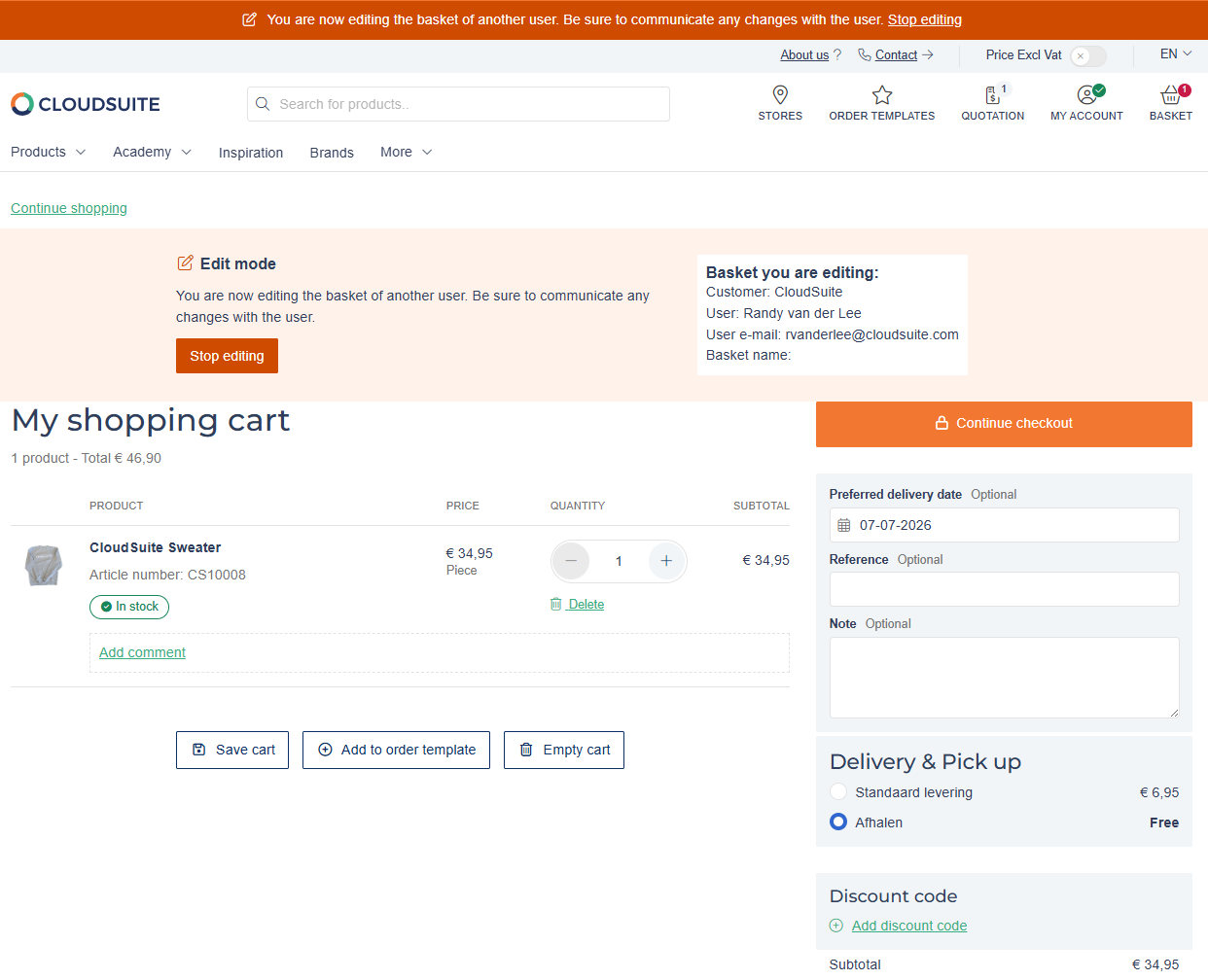This screenshot has height=980, width=1208.
Task: Select Afhalen pick up option
Action: coord(838,822)
